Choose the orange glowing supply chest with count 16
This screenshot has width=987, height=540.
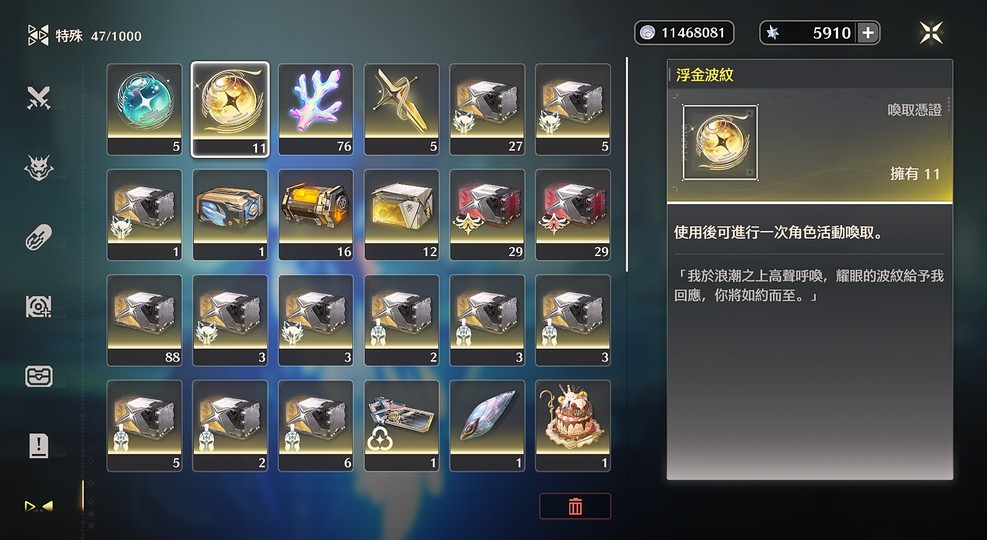[315, 215]
